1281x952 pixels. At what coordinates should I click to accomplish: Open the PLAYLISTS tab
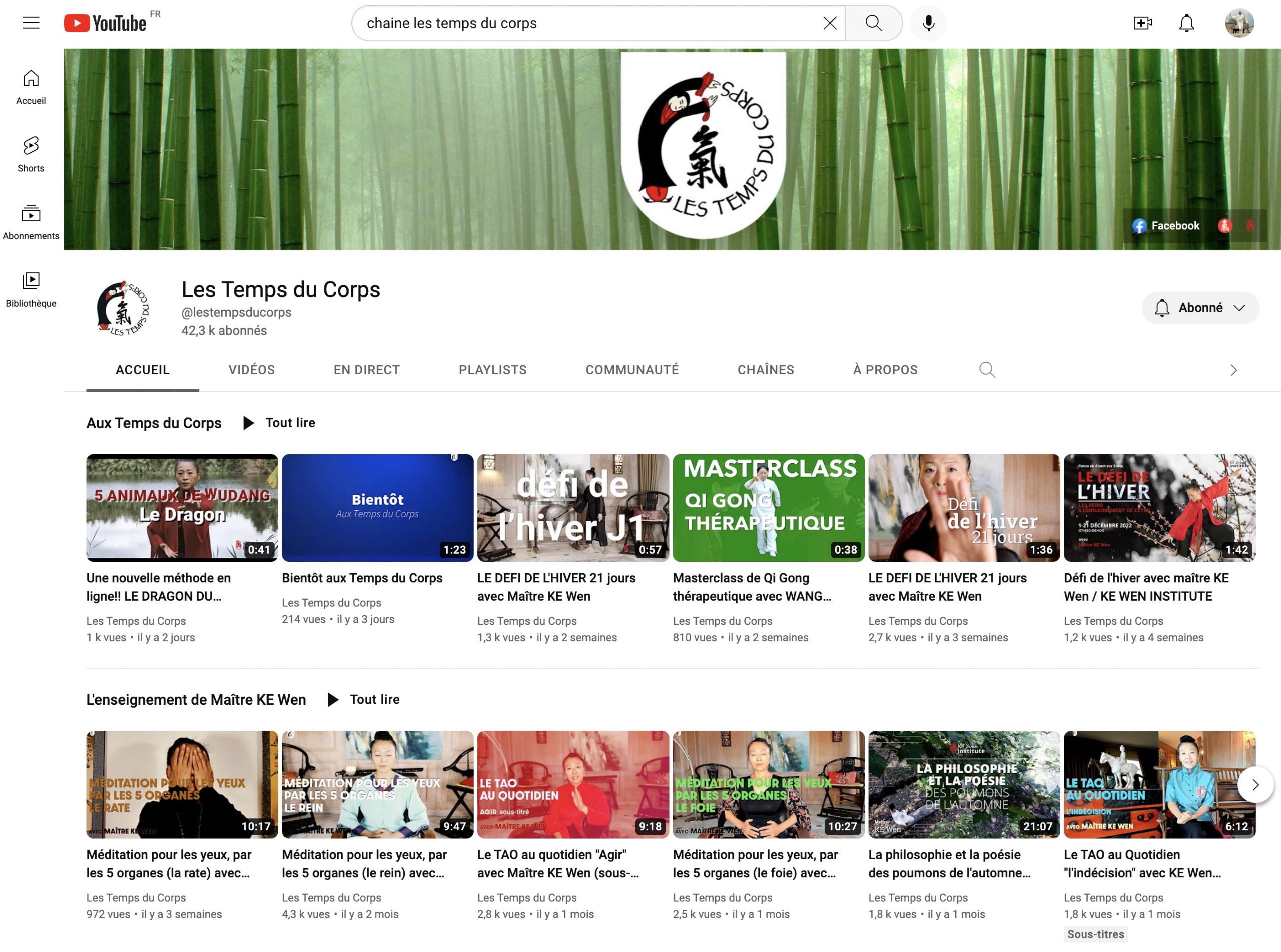pos(492,369)
